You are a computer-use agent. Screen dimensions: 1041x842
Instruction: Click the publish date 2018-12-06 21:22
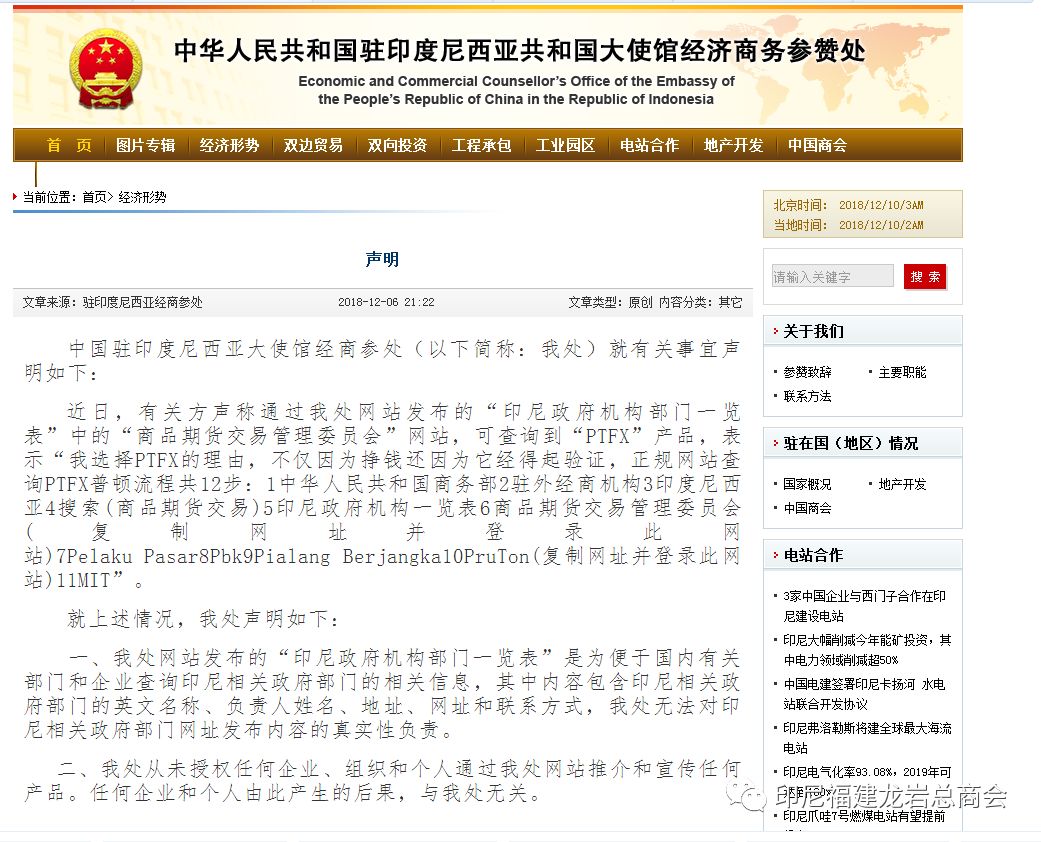click(x=386, y=302)
